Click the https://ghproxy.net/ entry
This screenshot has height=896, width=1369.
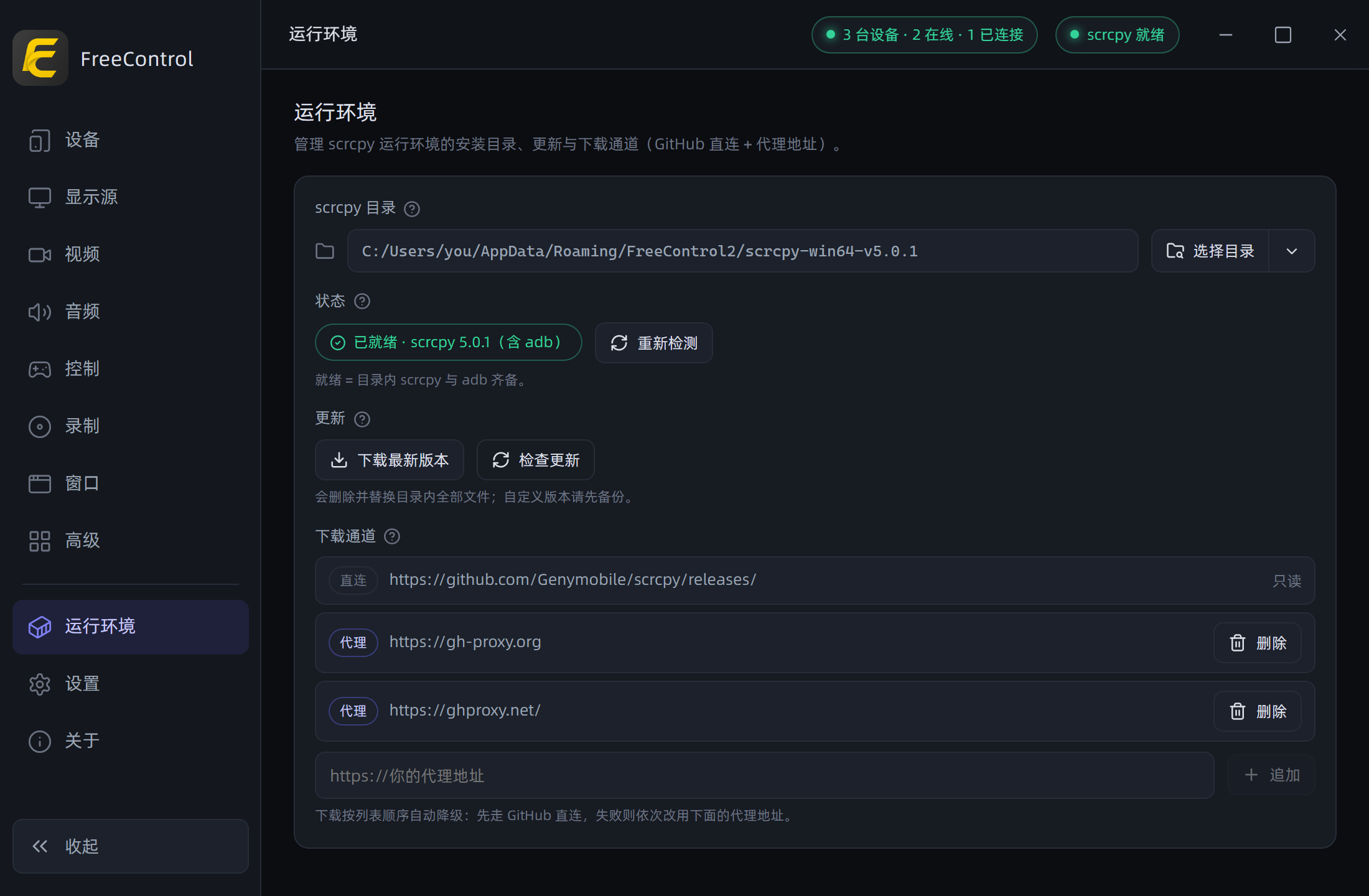(x=465, y=711)
